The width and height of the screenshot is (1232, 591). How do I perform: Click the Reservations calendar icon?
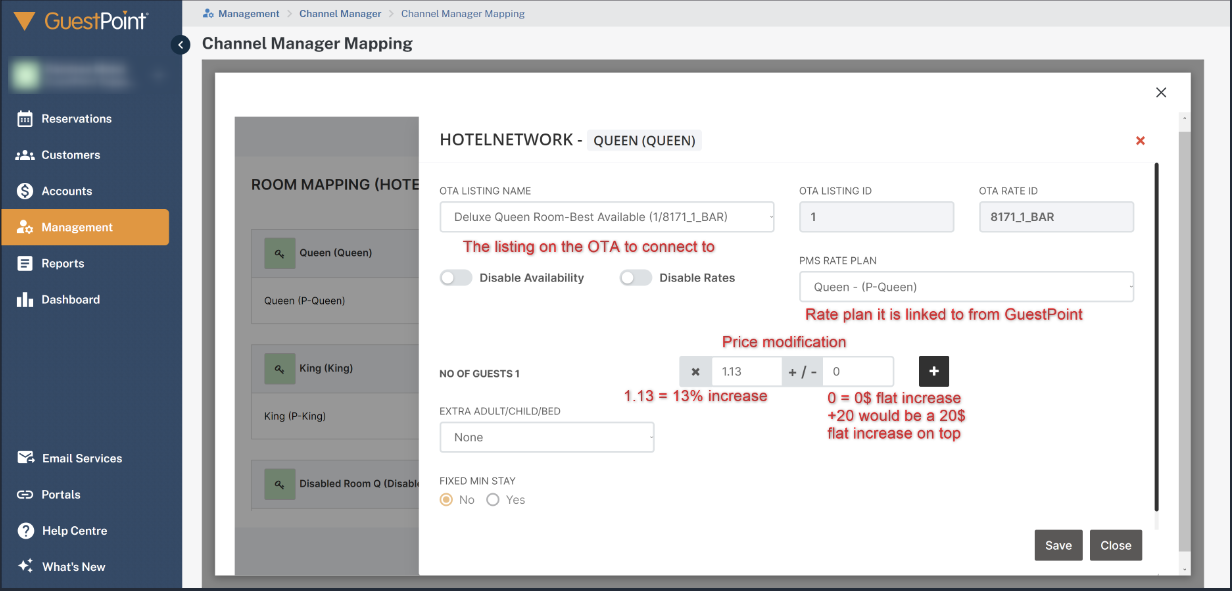pos(25,119)
